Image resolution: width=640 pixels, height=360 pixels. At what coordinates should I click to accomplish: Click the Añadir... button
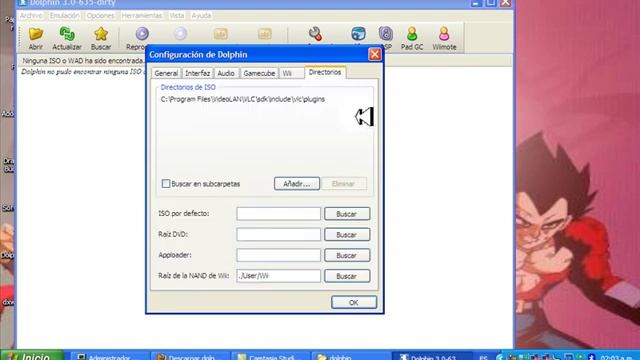[x=297, y=184]
